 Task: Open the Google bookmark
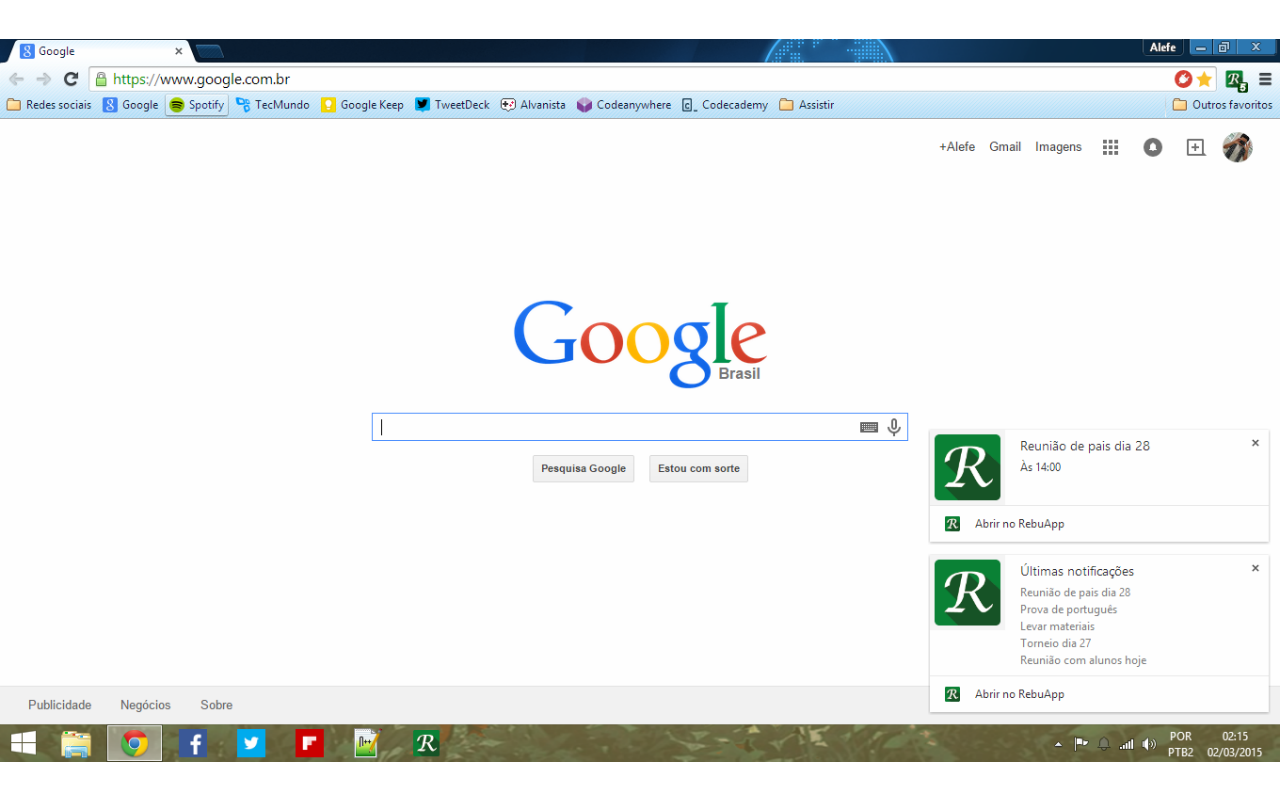131,105
